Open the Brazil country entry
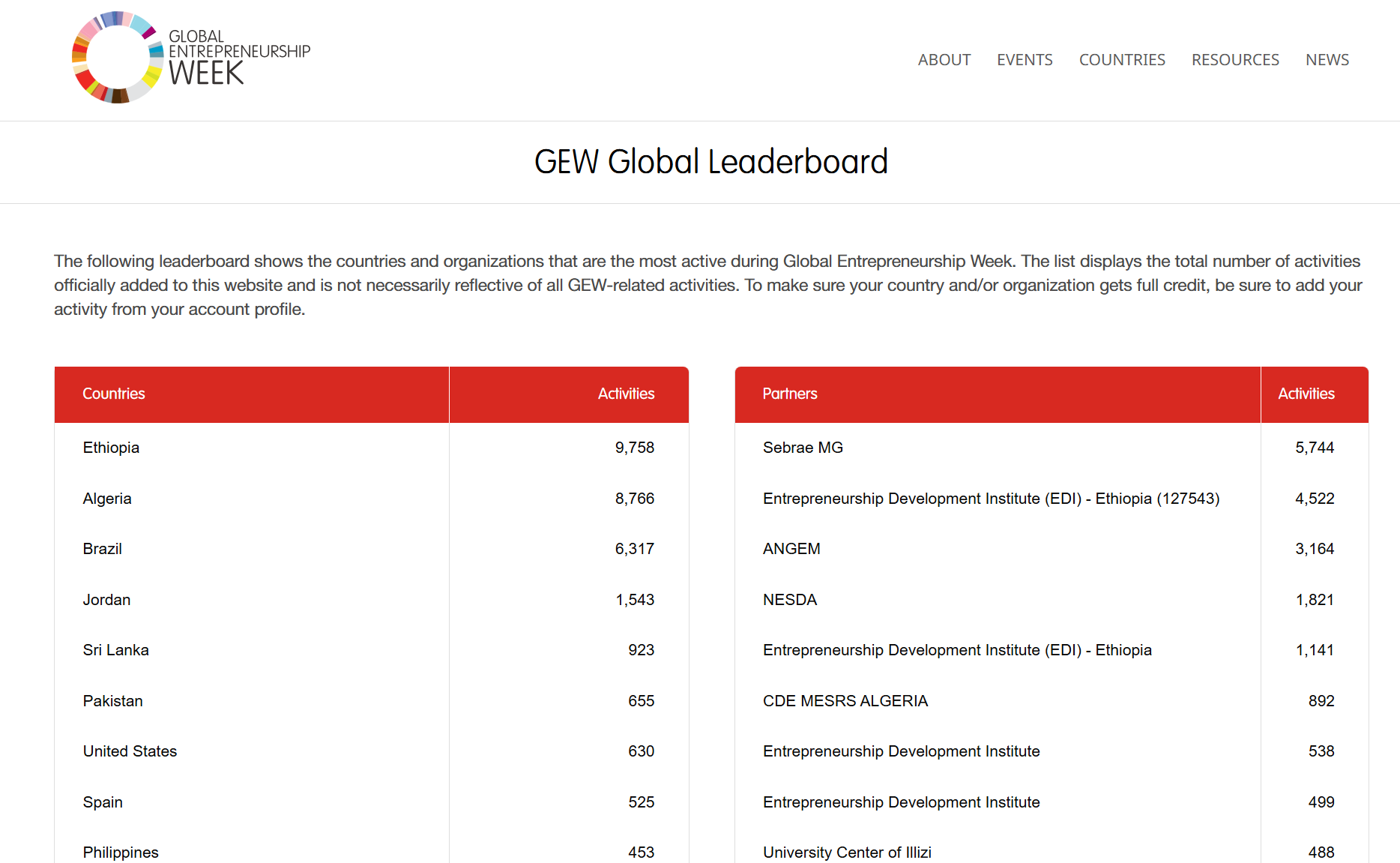 [102, 549]
